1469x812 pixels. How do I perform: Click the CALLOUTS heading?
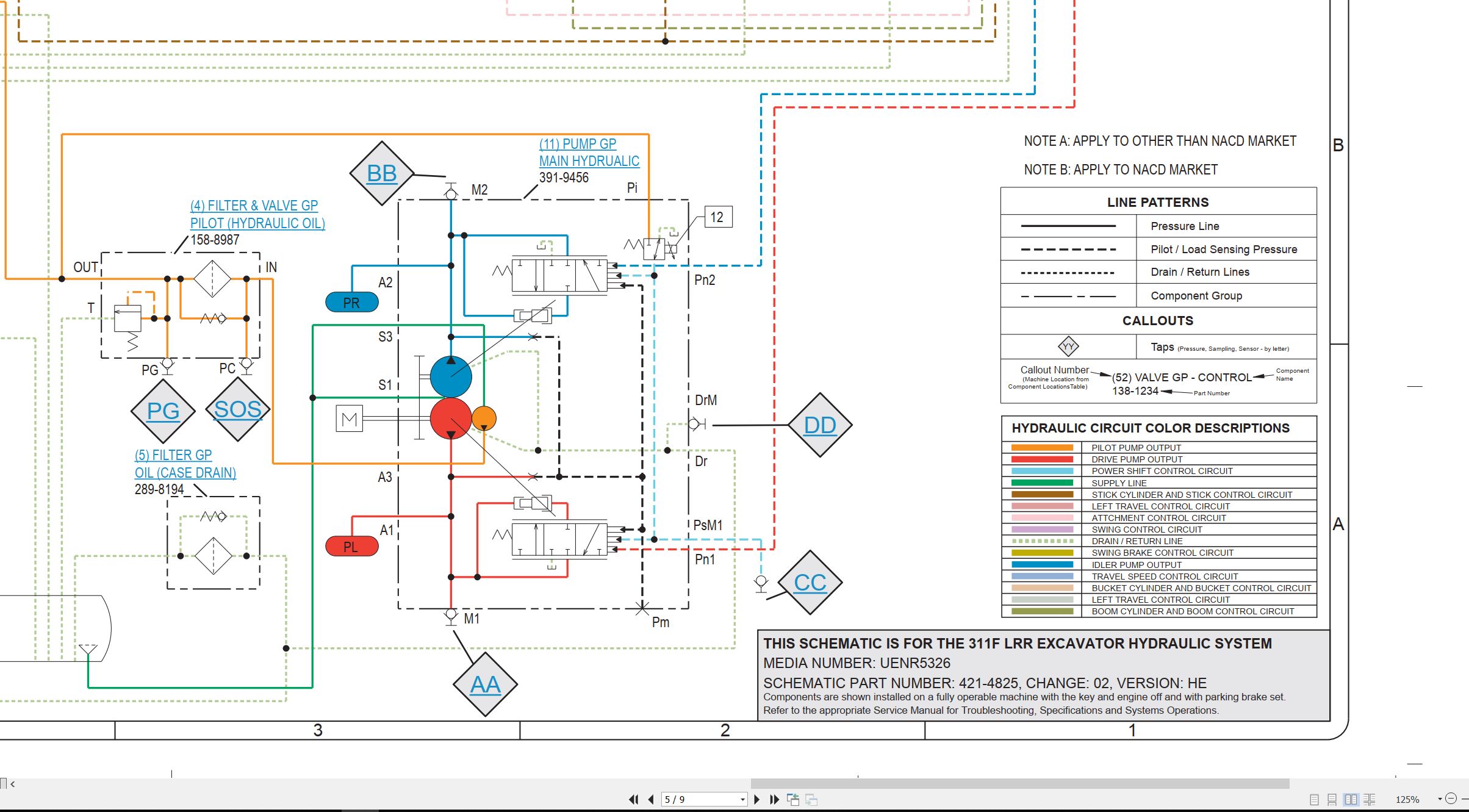pyautogui.click(x=1158, y=321)
